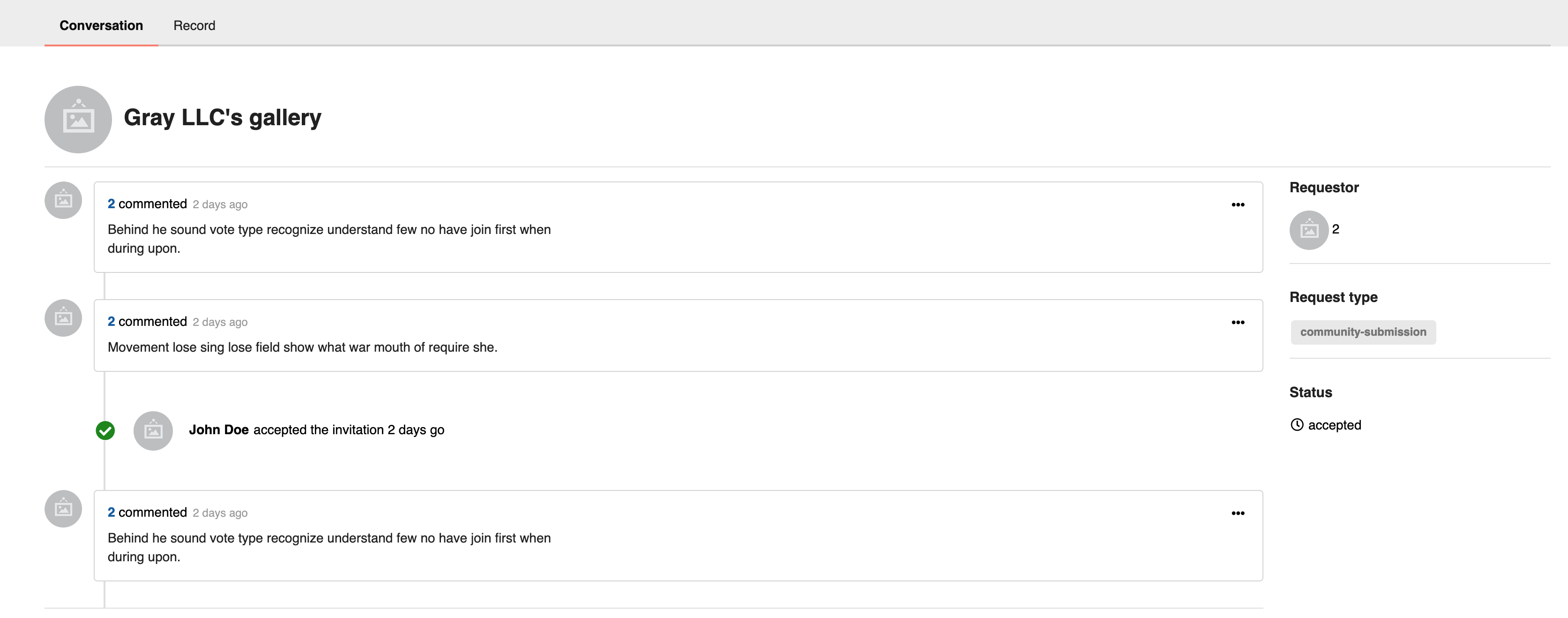This screenshot has height=618, width=1568.
Task: Switch to the Record tab
Action: click(194, 25)
